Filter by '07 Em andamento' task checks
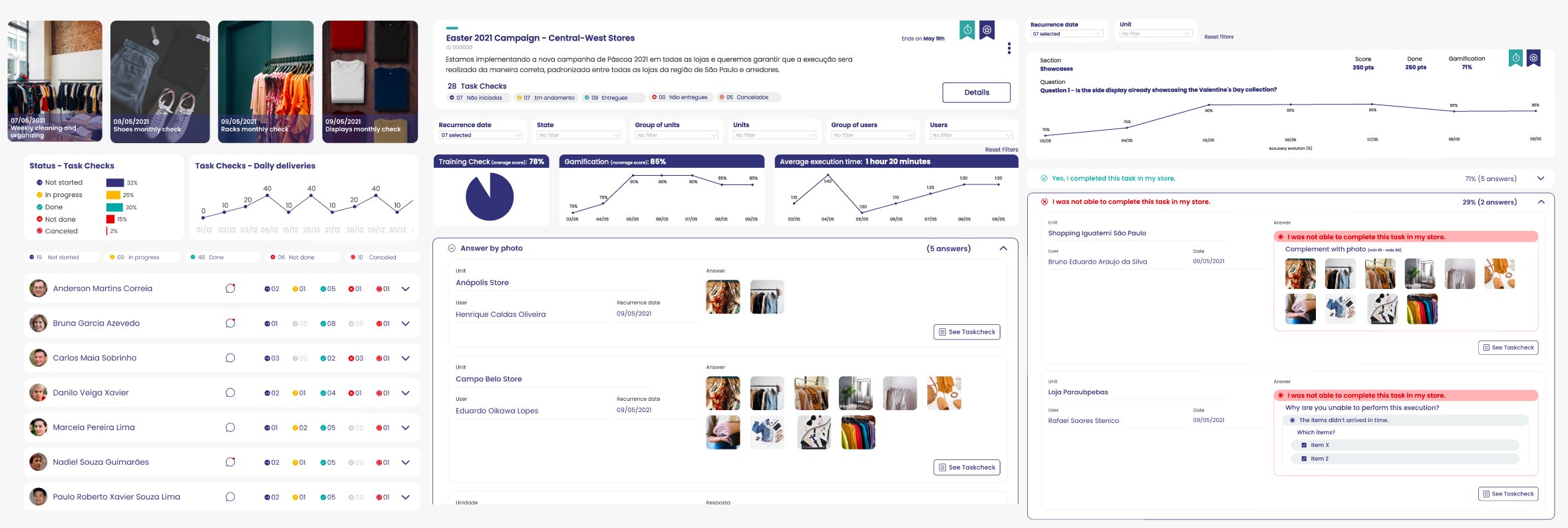Viewport: 1568px width, 528px height. pyautogui.click(x=546, y=98)
